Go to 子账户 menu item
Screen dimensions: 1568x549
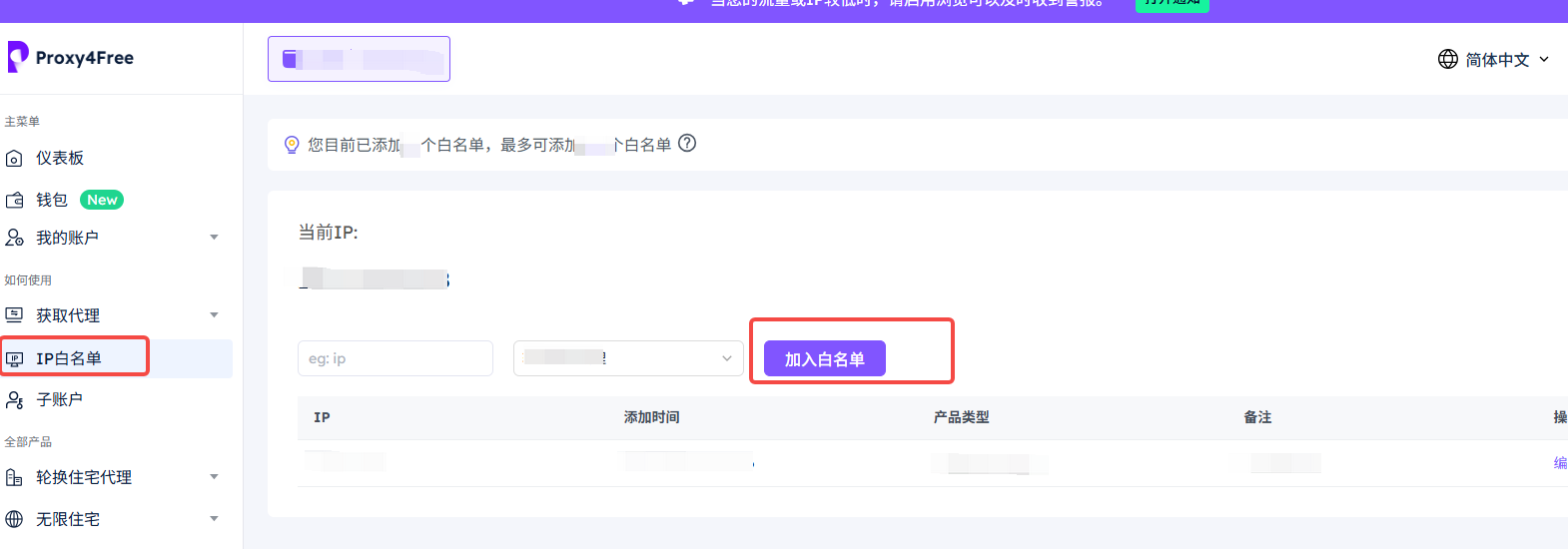coord(60,399)
